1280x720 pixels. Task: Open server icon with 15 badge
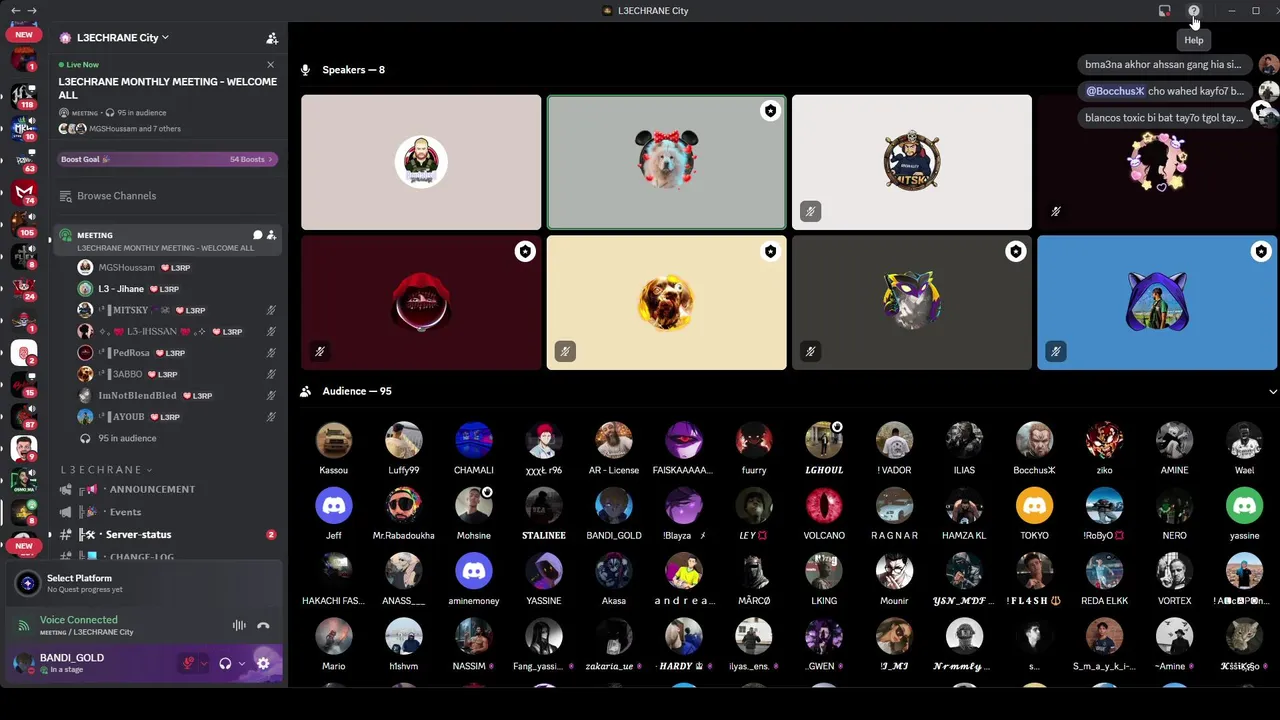point(24,384)
